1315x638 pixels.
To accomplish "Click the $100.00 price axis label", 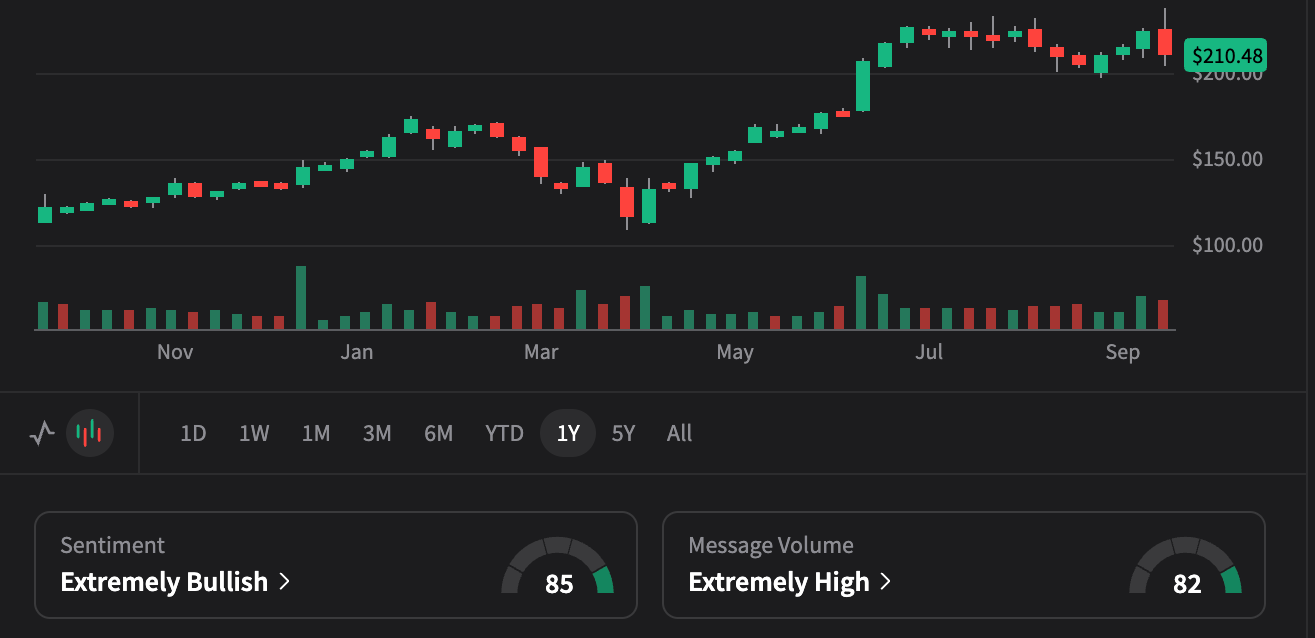I will click(1227, 245).
